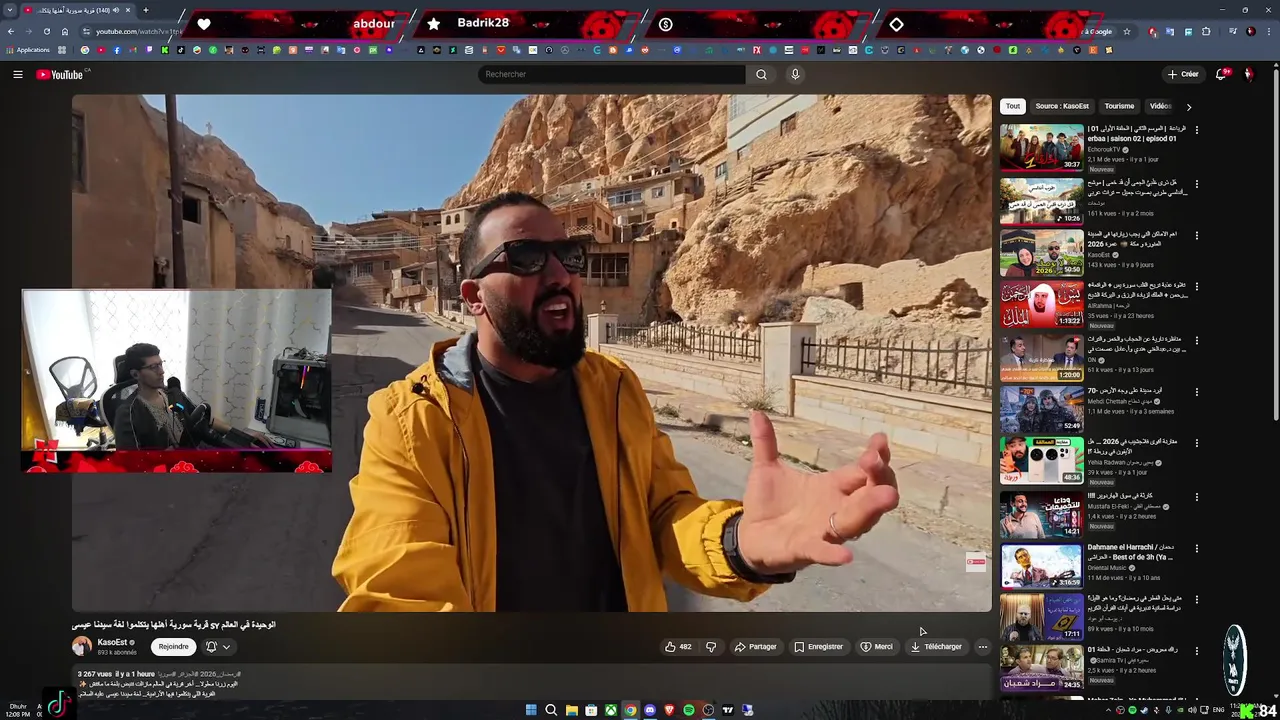
Task: Open more video actions ellipsis
Action: pyautogui.click(x=982, y=647)
